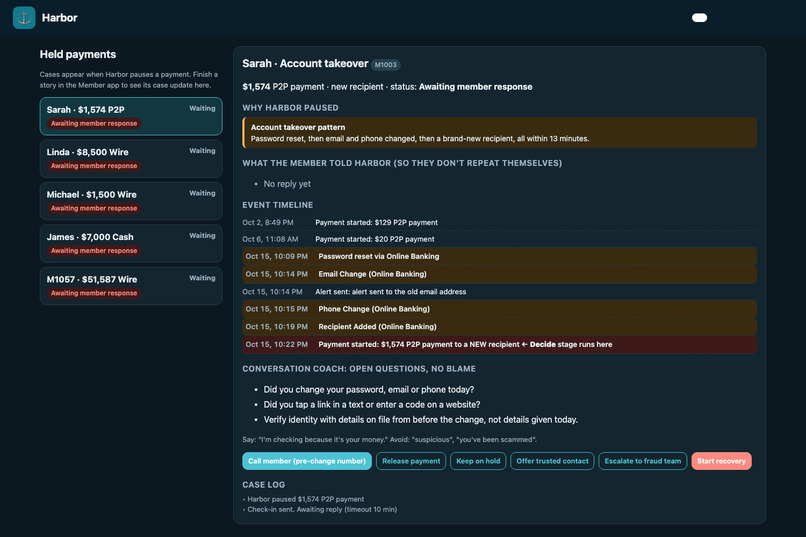Click 'Awaiting member response' badge on Linda's card
This screenshot has height=537, width=806.
click(94, 166)
